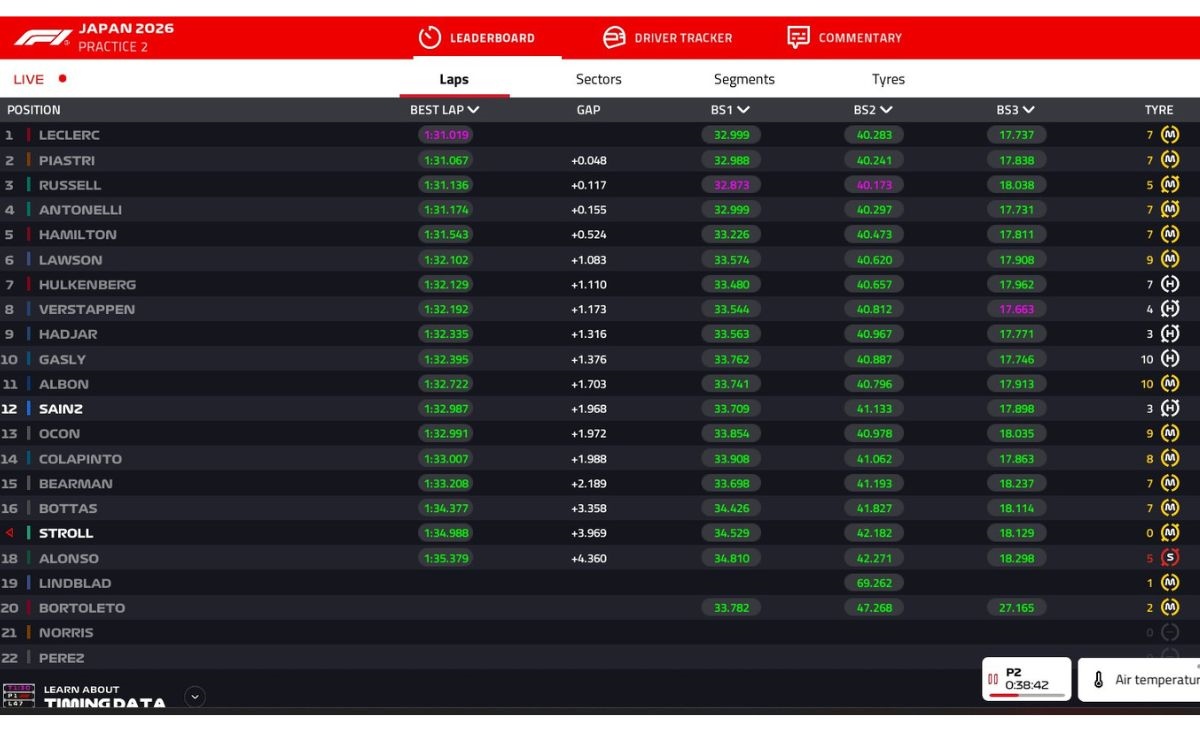The image size is (1200, 729).
Task: Click Verstappen's hard tyre compound icon
Action: [x=1169, y=308]
